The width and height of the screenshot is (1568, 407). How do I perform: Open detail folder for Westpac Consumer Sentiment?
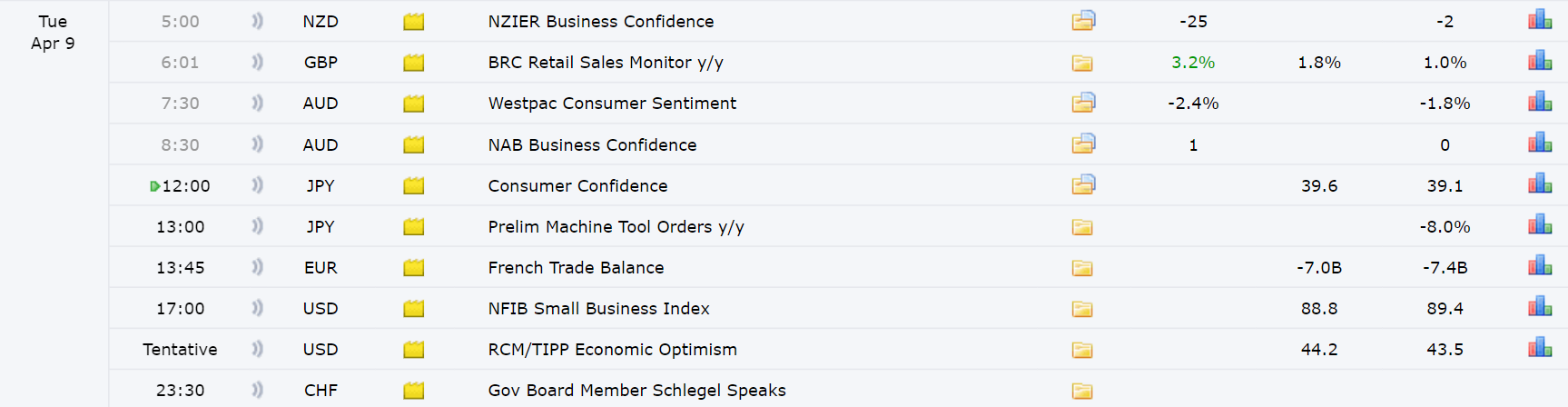point(1083,103)
